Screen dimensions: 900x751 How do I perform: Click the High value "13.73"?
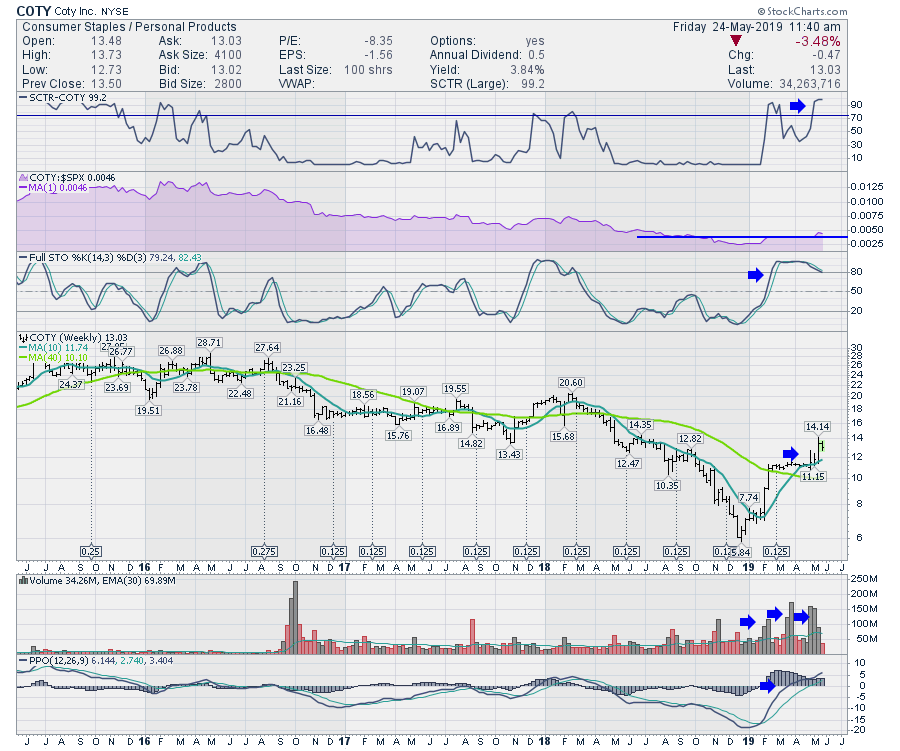(106, 55)
